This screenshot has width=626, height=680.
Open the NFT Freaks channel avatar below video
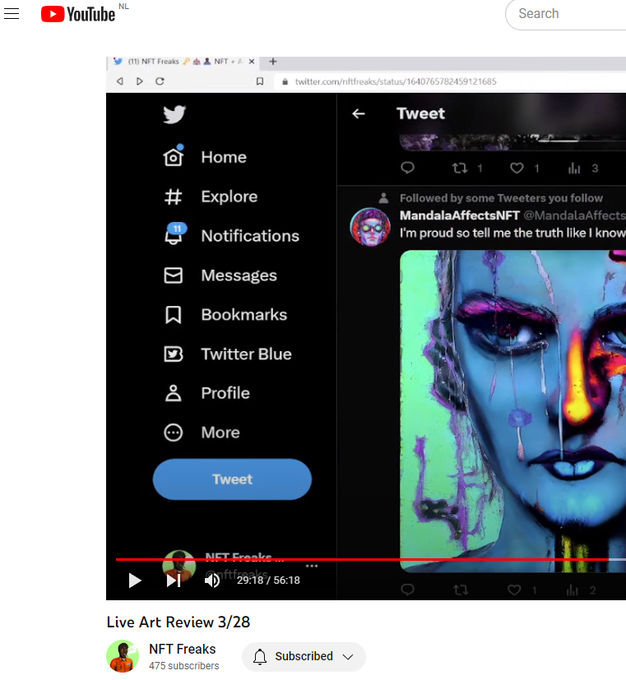pos(122,656)
